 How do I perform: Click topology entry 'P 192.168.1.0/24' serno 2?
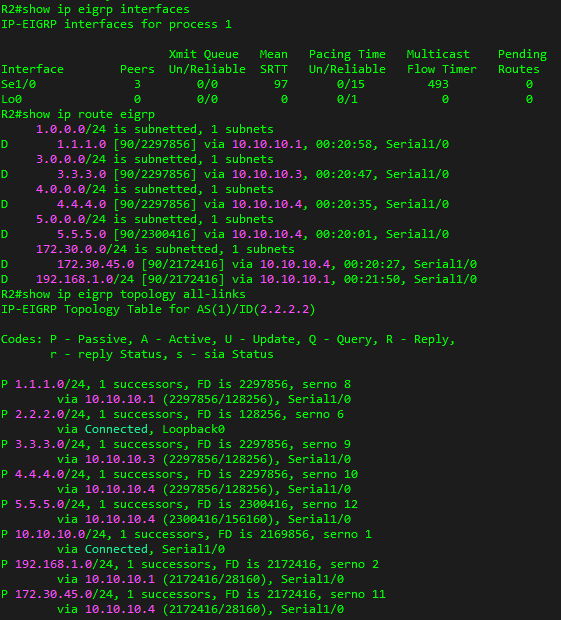tap(190, 565)
